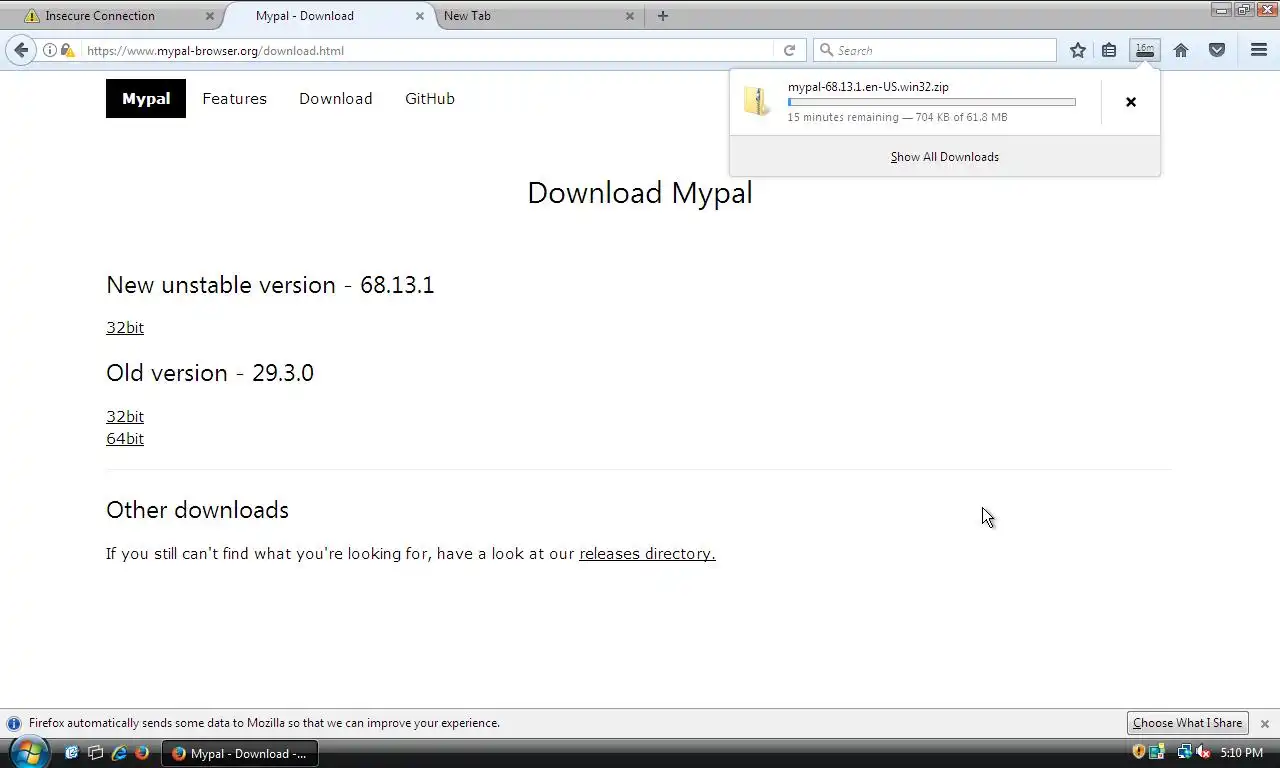1280x768 pixels.
Task: Go back with the browser back arrow
Action: (x=21, y=50)
